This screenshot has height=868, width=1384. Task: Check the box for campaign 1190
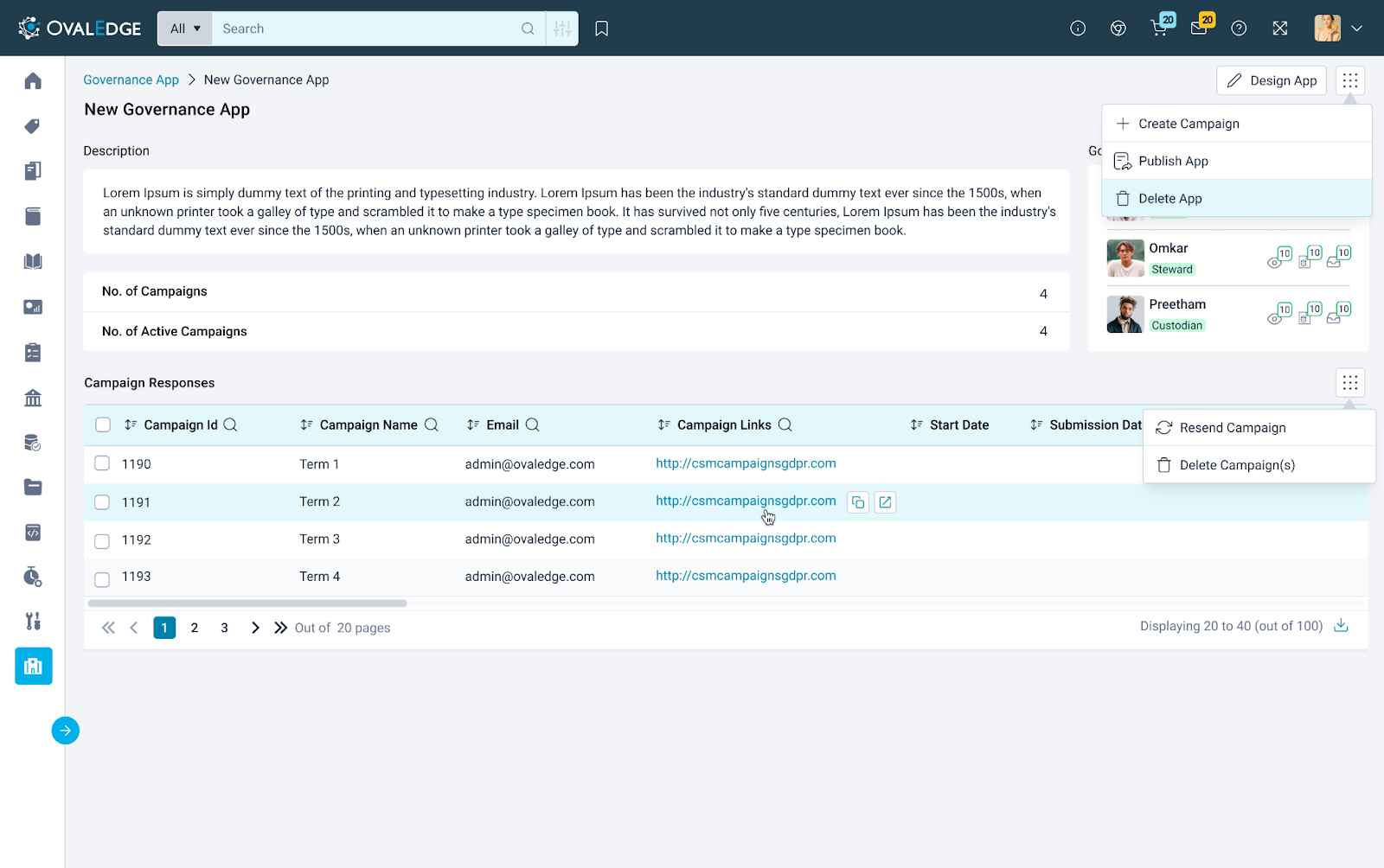pos(102,463)
